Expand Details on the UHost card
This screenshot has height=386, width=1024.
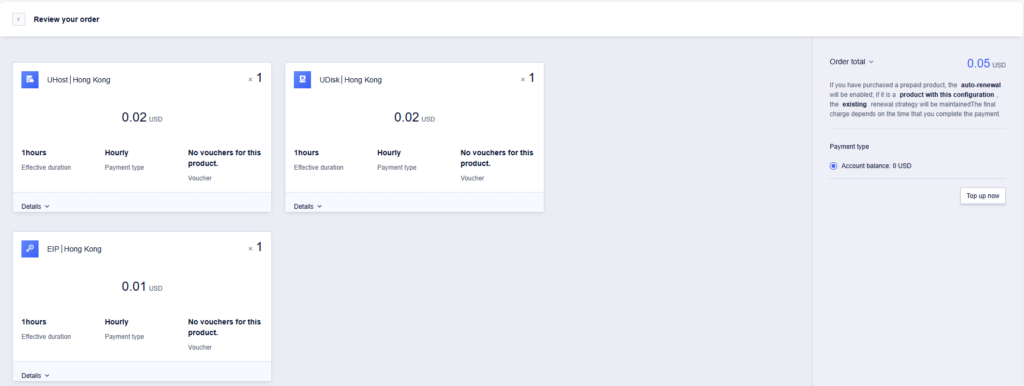point(35,206)
